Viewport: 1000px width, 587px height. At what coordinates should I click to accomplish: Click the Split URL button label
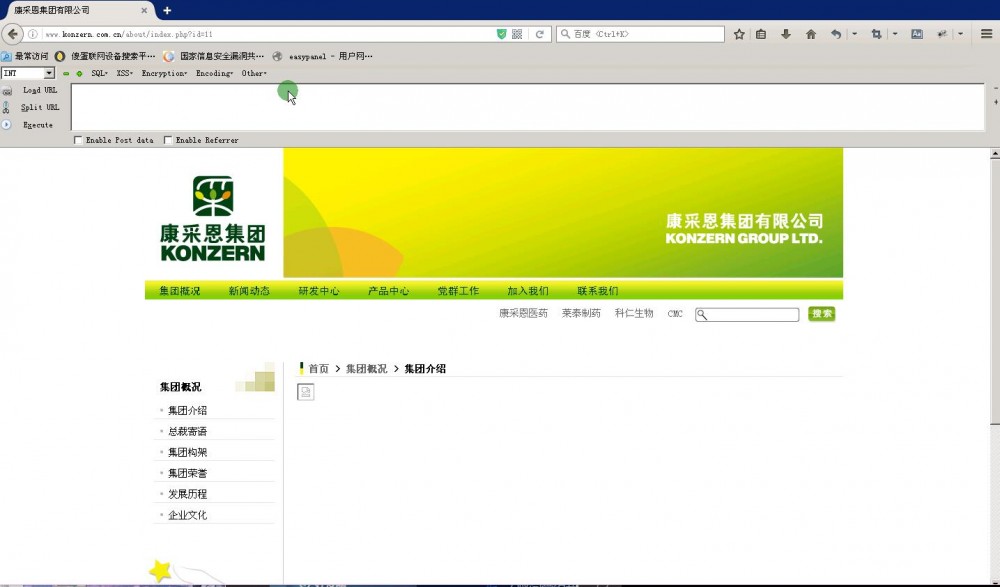40,107
